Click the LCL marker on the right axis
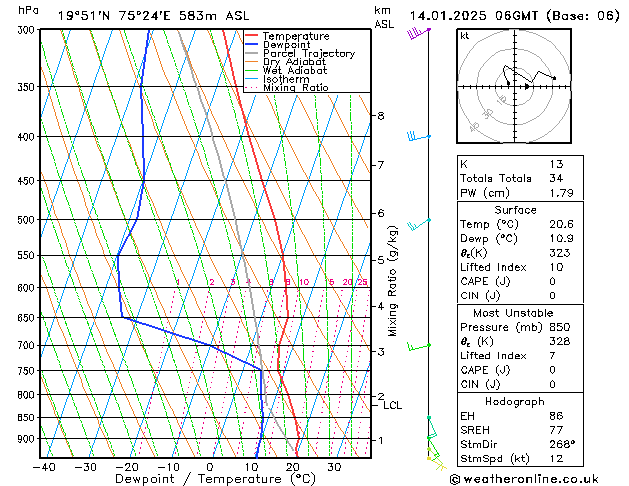Image resolution: width=629 pixels, height=486 pixels. [392, 405]
